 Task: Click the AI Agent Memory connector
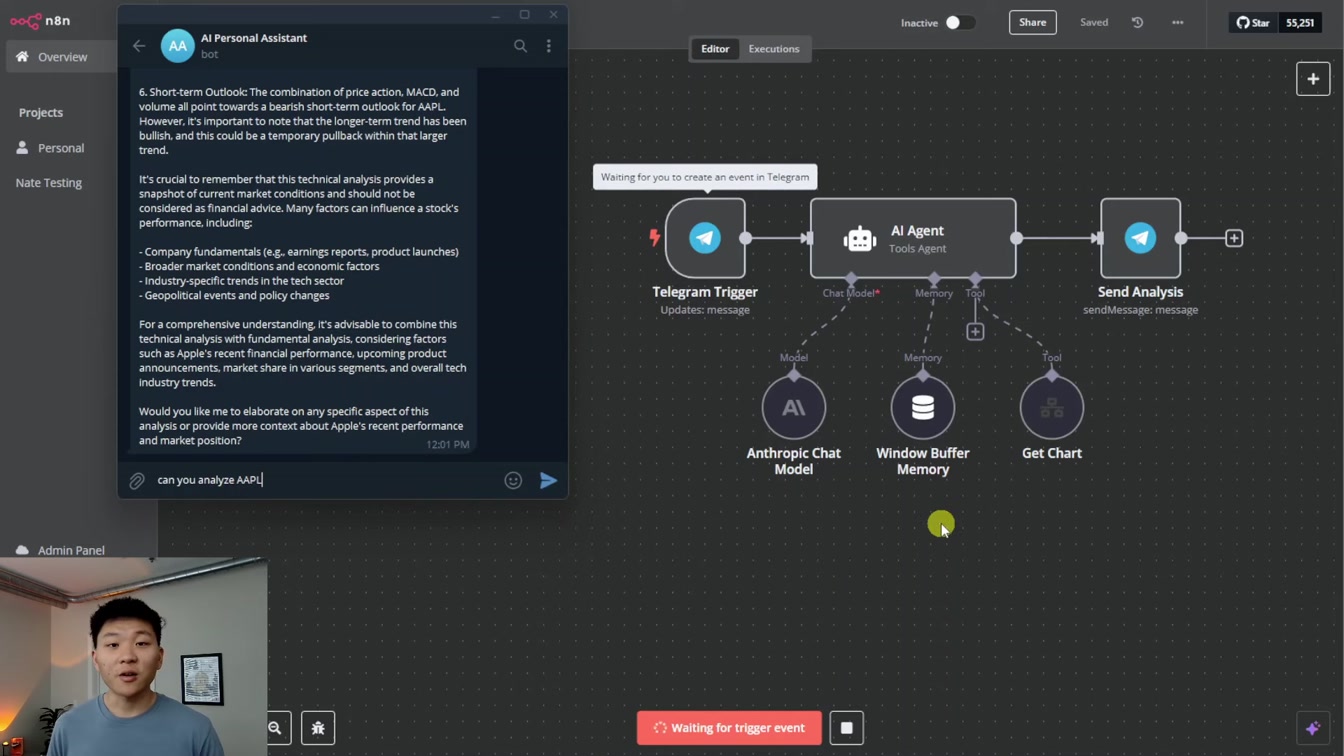[x=934, y=278]
